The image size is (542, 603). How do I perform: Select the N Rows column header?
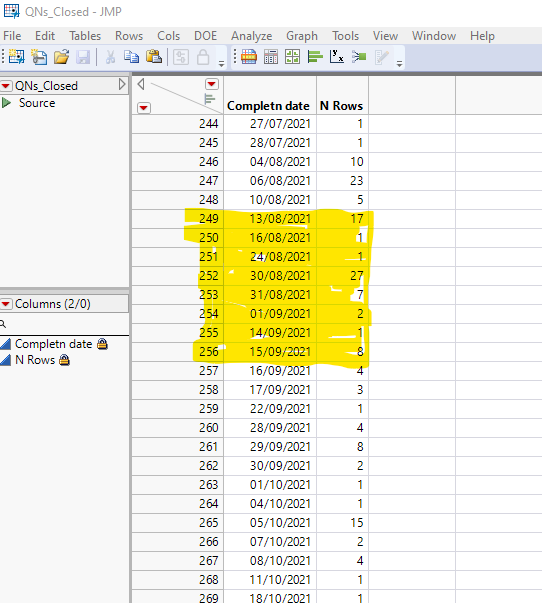pos(342,95)
